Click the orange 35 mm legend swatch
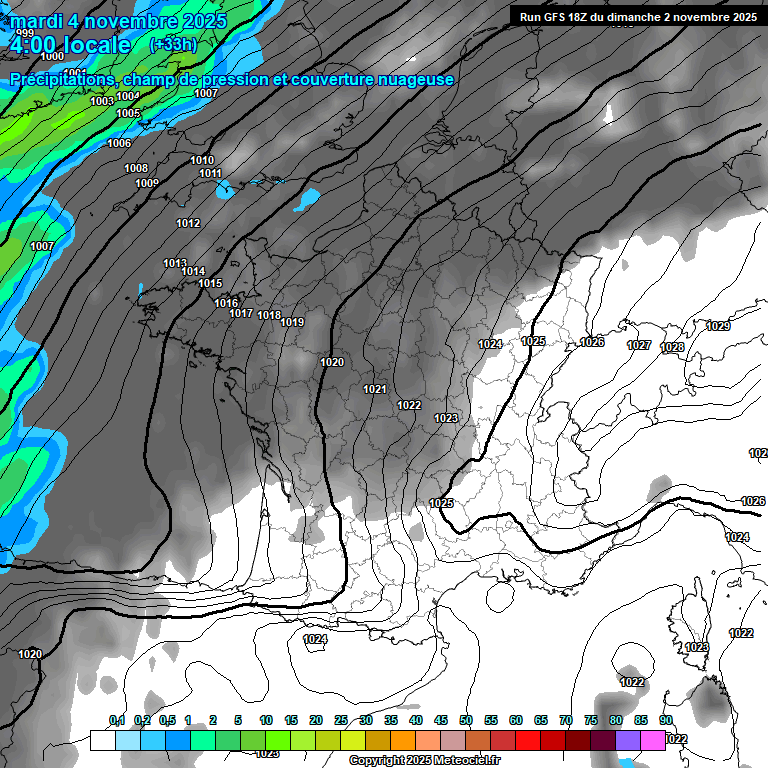 pyautogui.click(x=402, y=740)
